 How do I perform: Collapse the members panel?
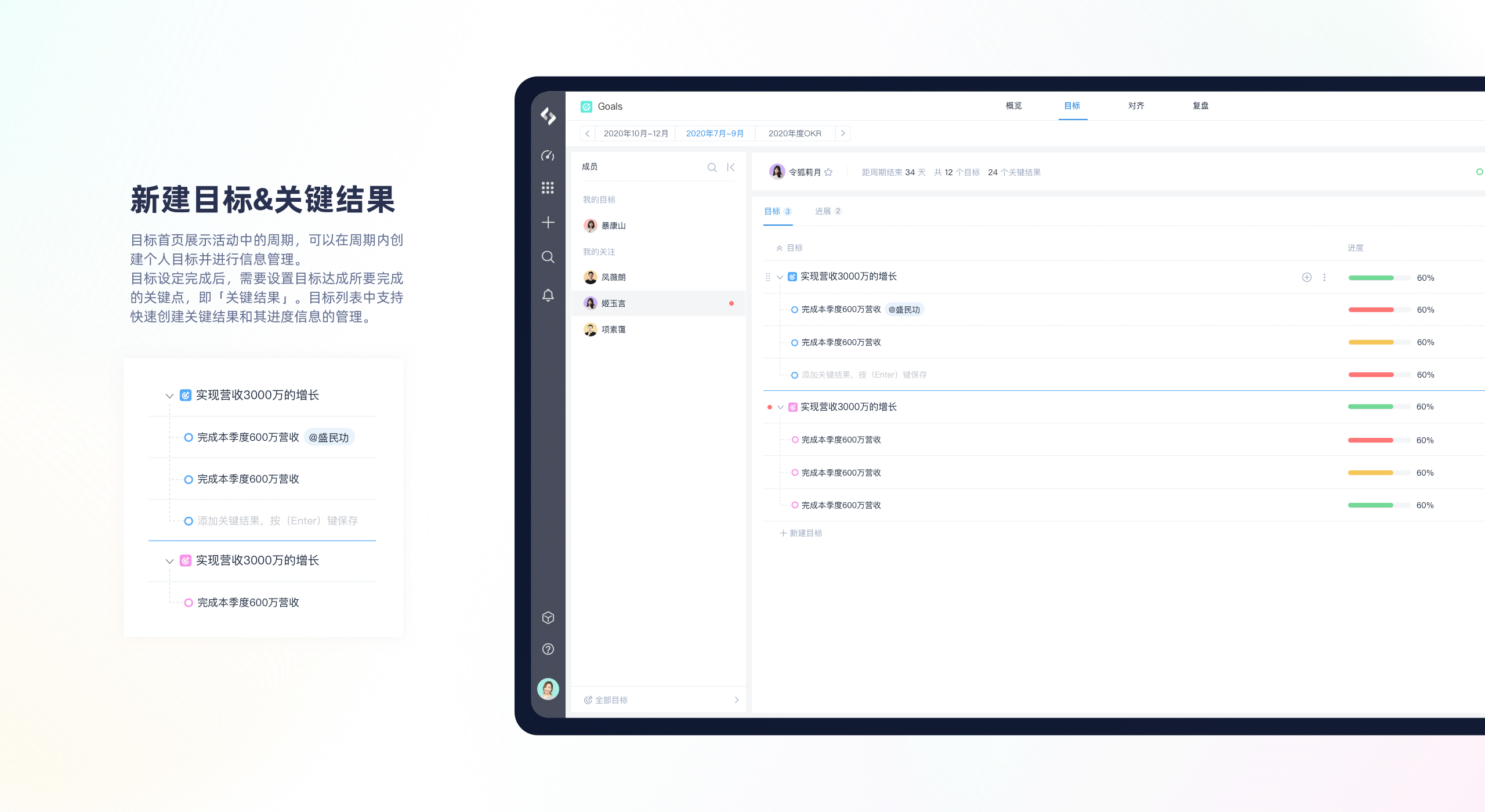[x=731, y=167]
